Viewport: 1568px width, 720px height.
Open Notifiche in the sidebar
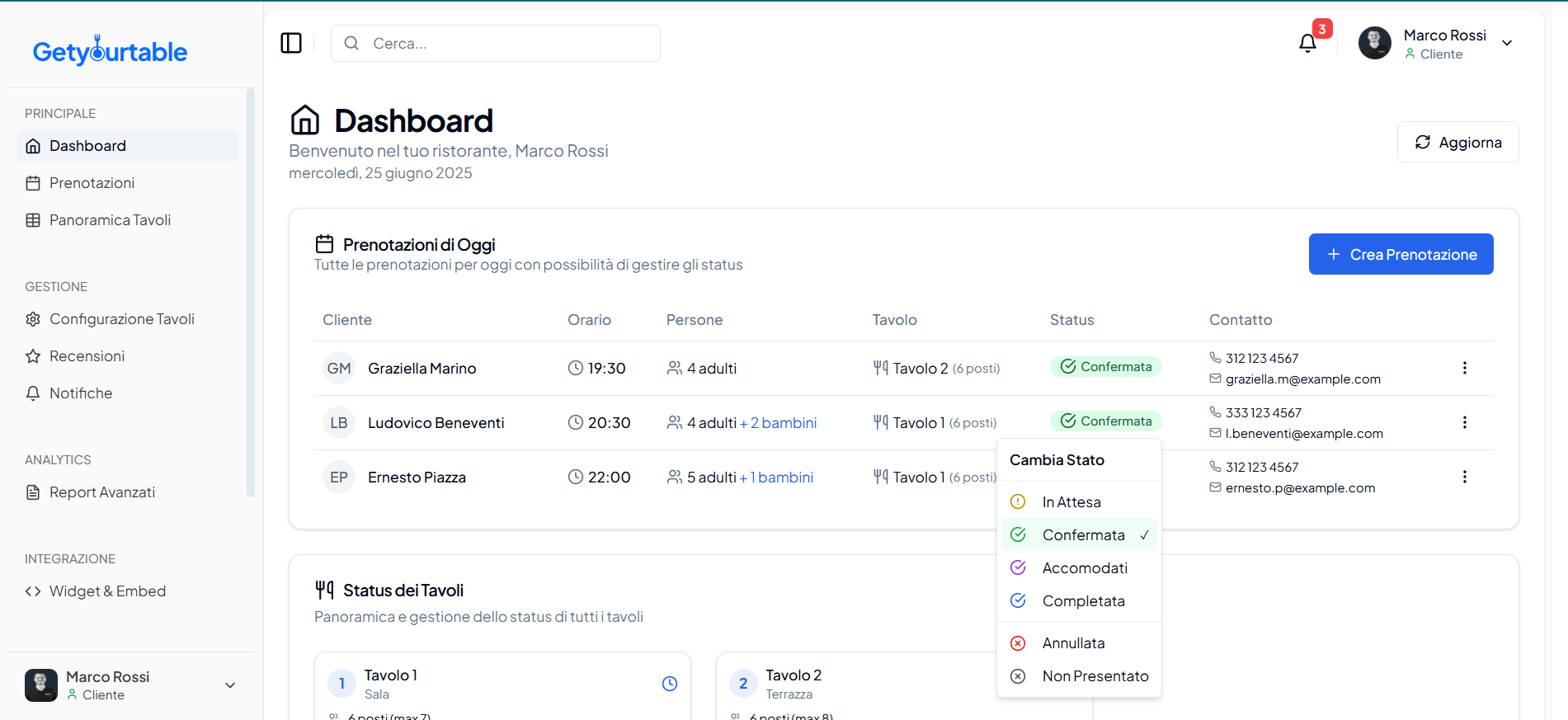pos(127,393)
